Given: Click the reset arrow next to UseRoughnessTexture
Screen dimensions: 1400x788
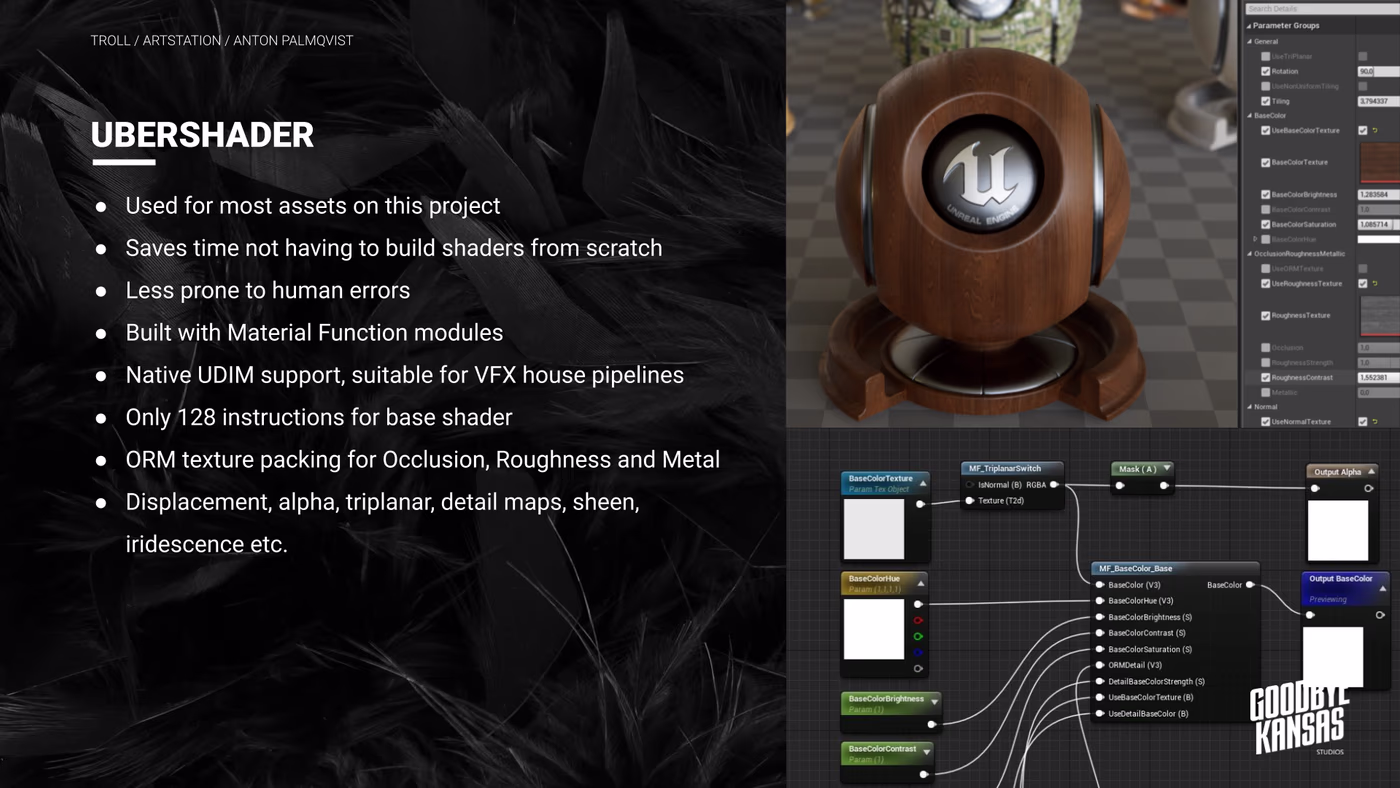Looking at the screenshot, I should (1375, 284).
